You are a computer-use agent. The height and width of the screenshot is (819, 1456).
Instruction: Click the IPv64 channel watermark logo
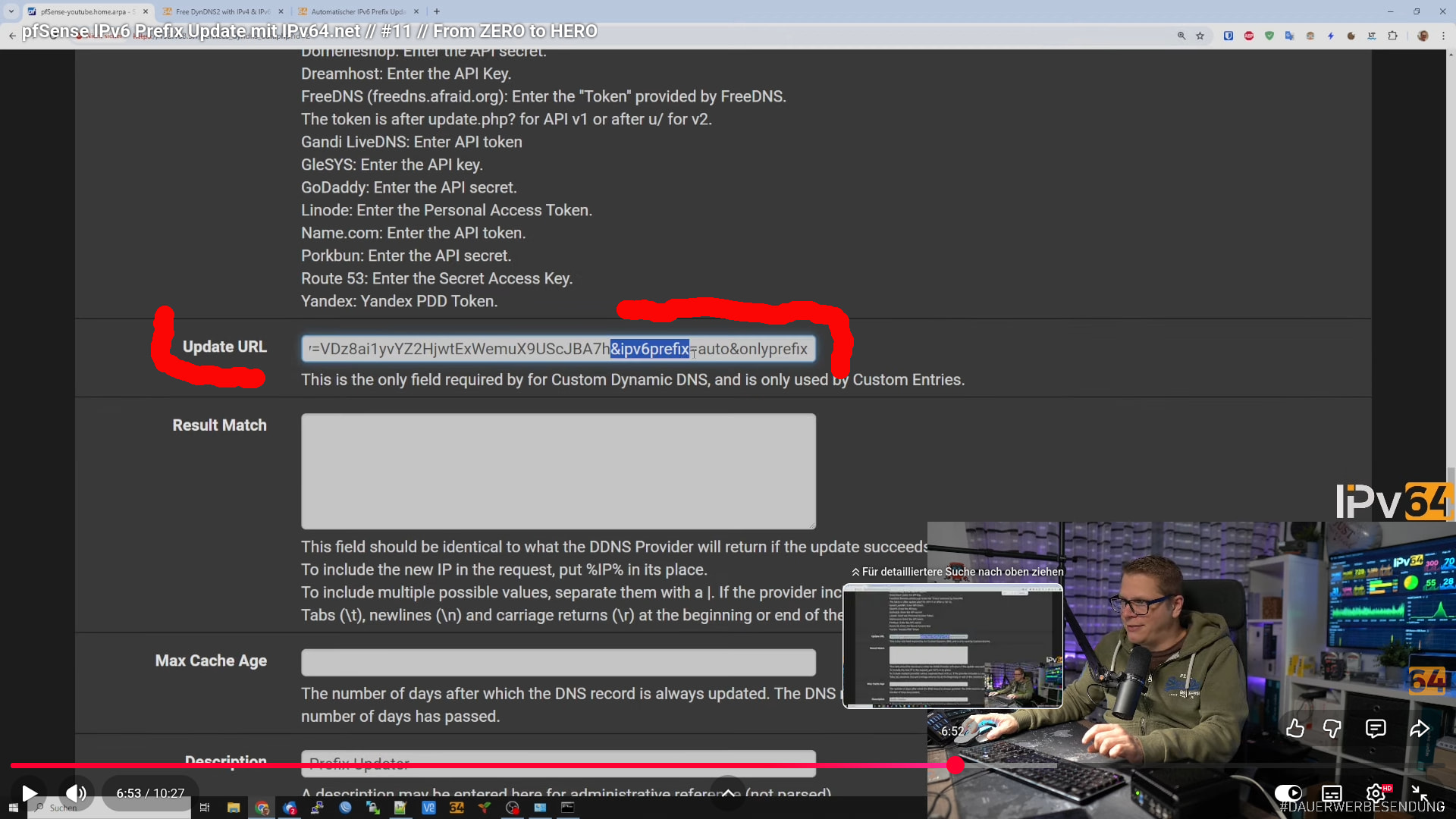(x=1394, y=501)
